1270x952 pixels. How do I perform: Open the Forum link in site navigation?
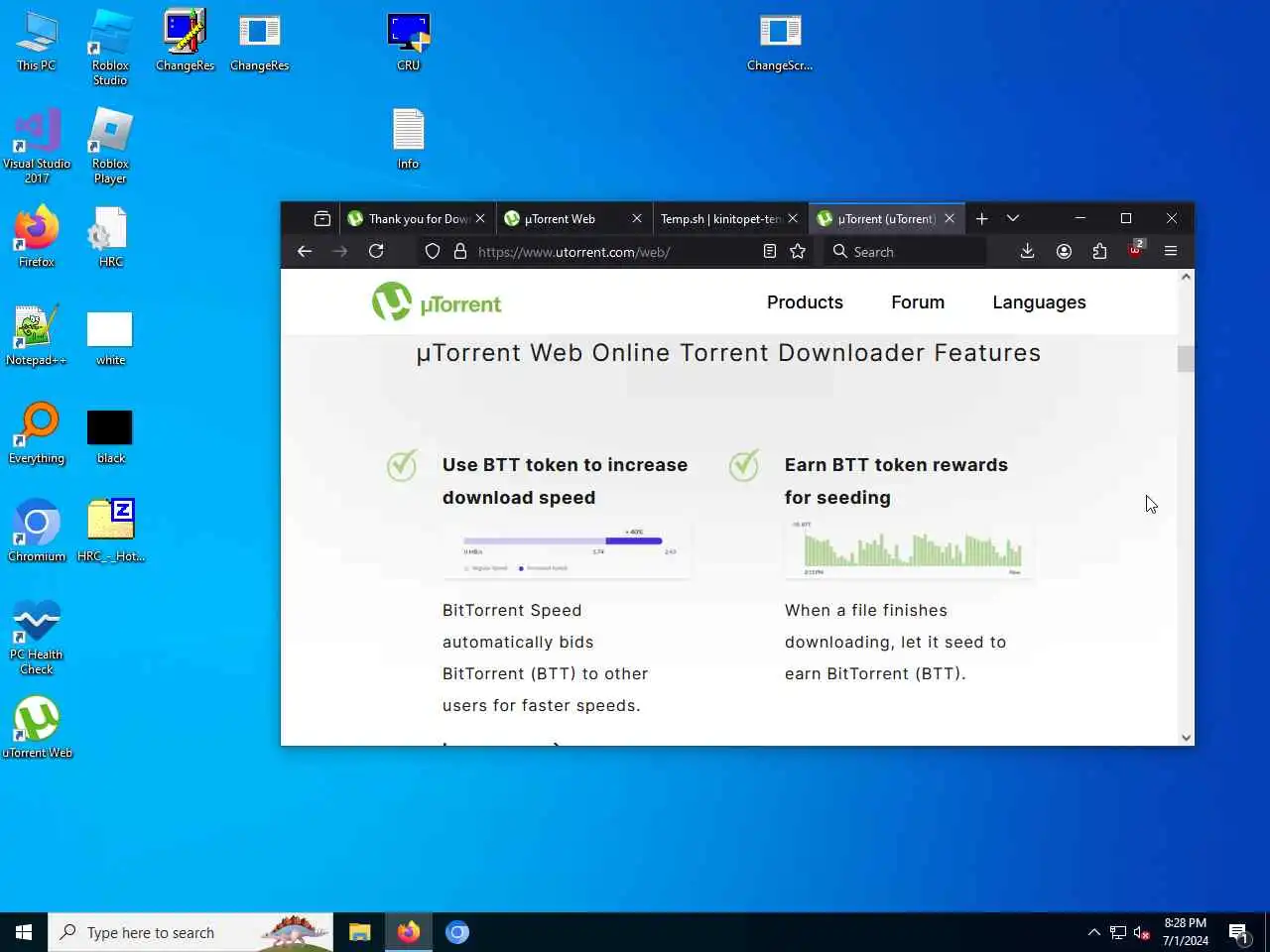(918, 302)
